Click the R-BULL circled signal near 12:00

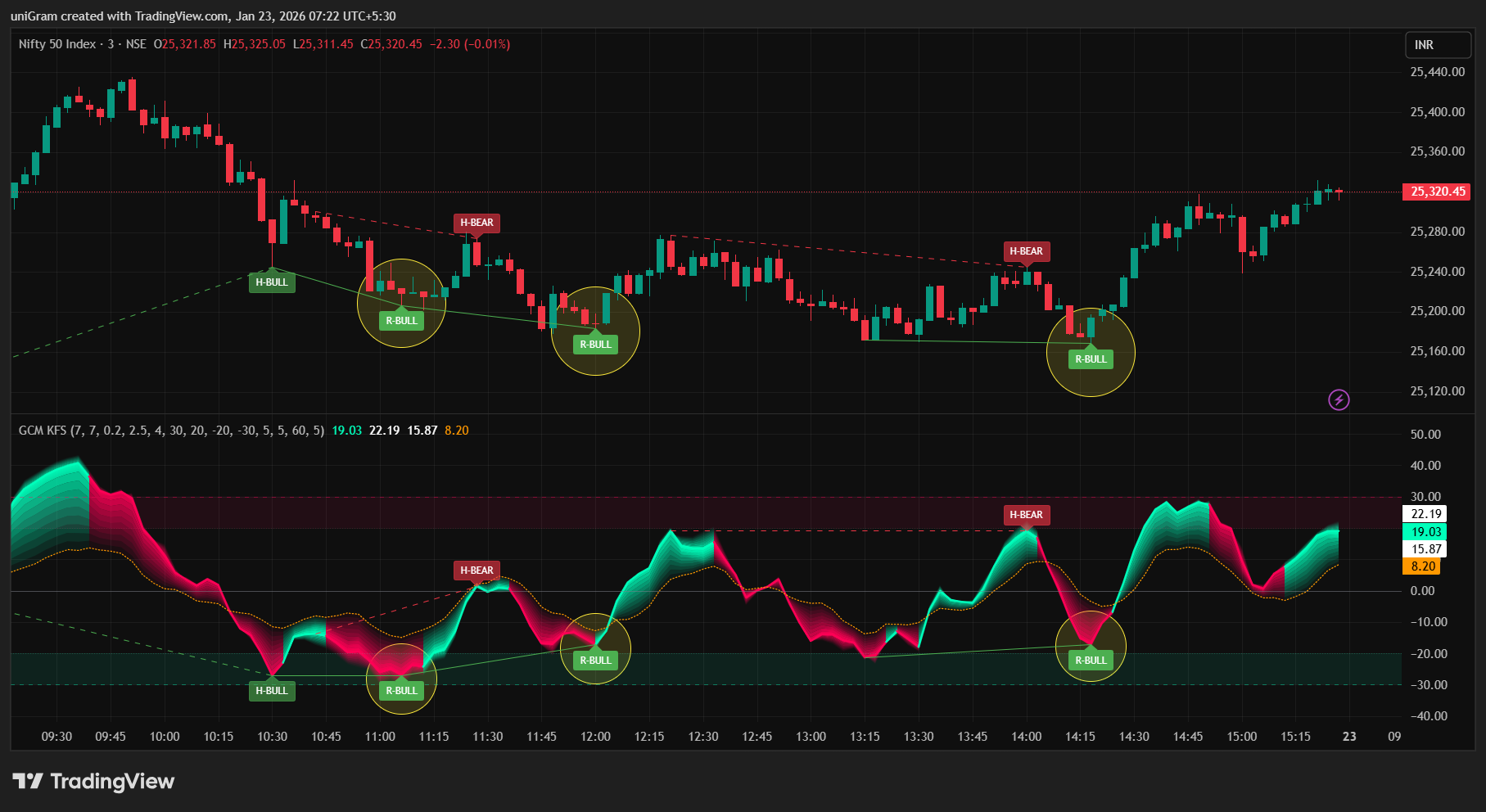click(x=596, y=345)
